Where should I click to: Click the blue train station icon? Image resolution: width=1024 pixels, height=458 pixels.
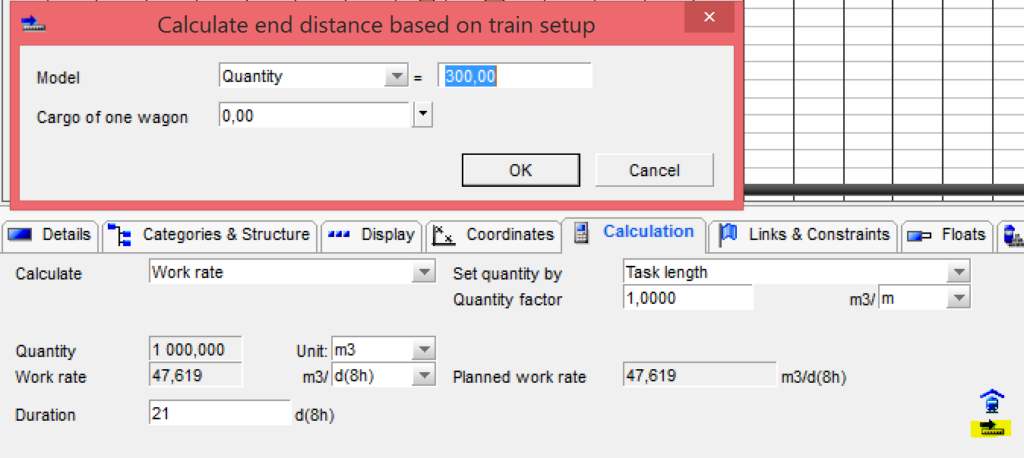coord(992,401)
